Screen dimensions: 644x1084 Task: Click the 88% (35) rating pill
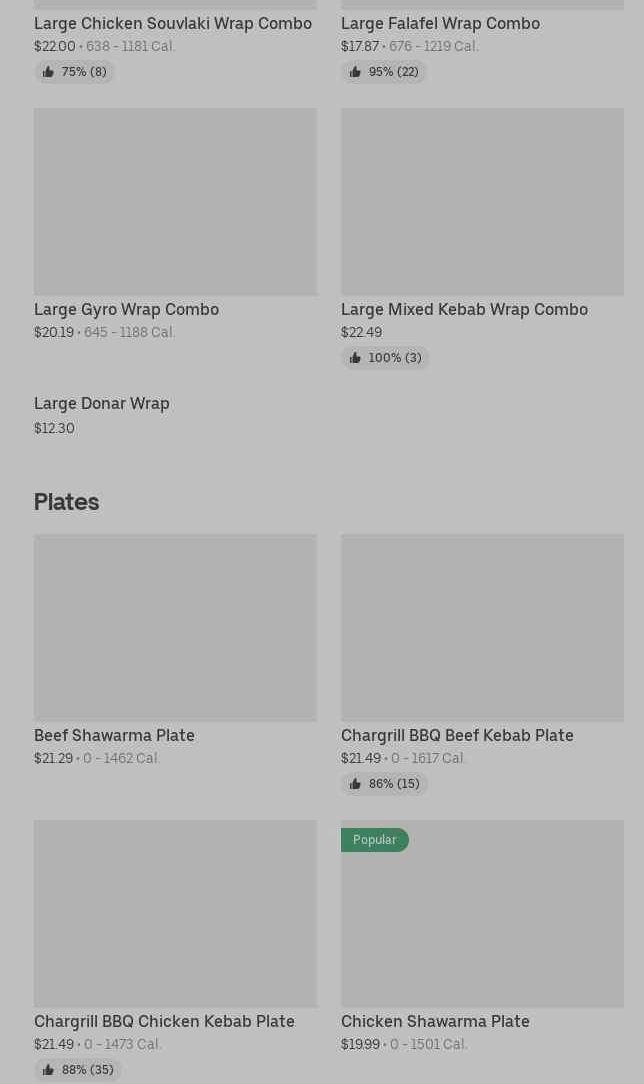pyautogui.click(x=78, y=1069)
